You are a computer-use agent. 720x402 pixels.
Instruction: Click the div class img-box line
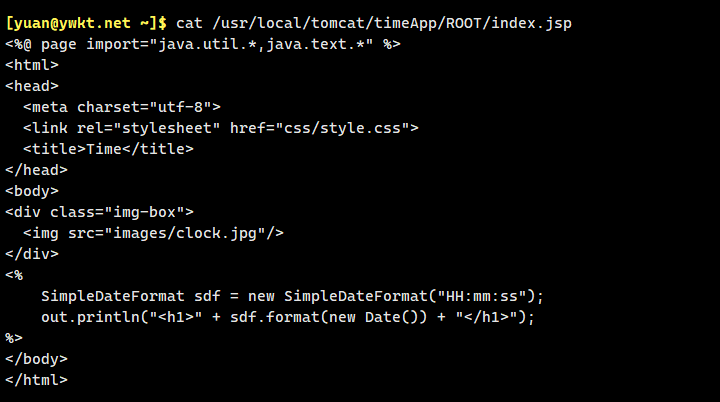point(99,212)
